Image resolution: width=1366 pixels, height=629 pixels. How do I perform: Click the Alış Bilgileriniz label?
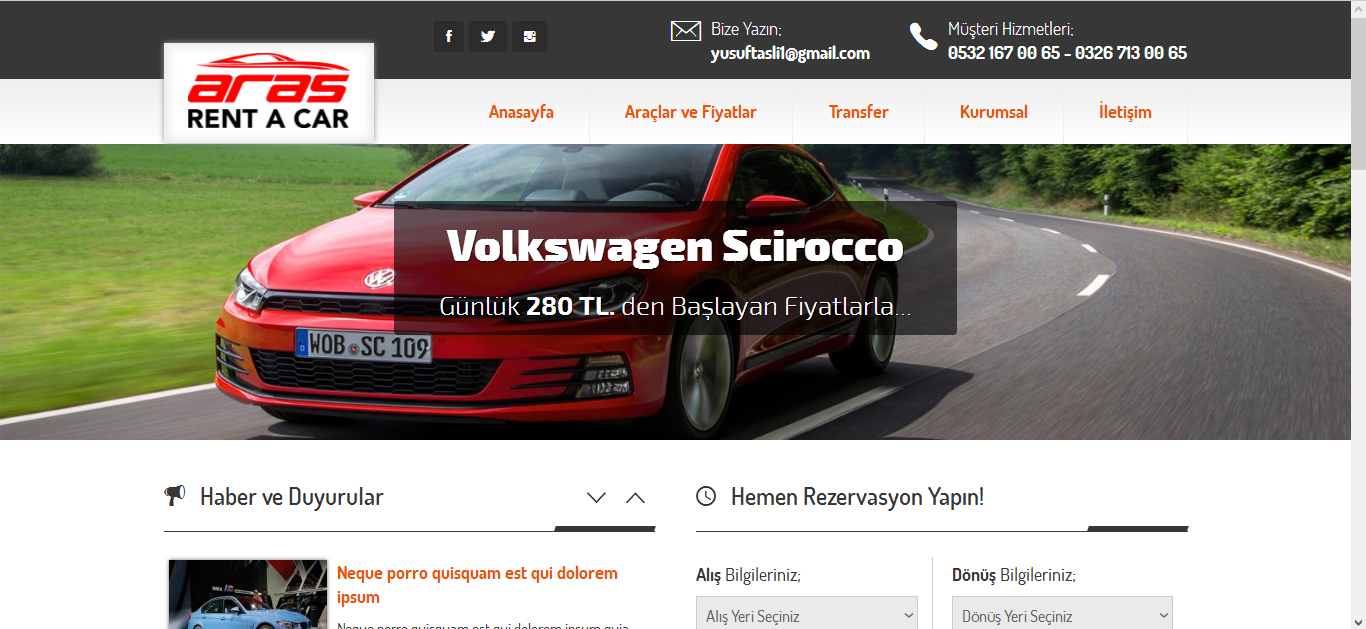[748, 576]
